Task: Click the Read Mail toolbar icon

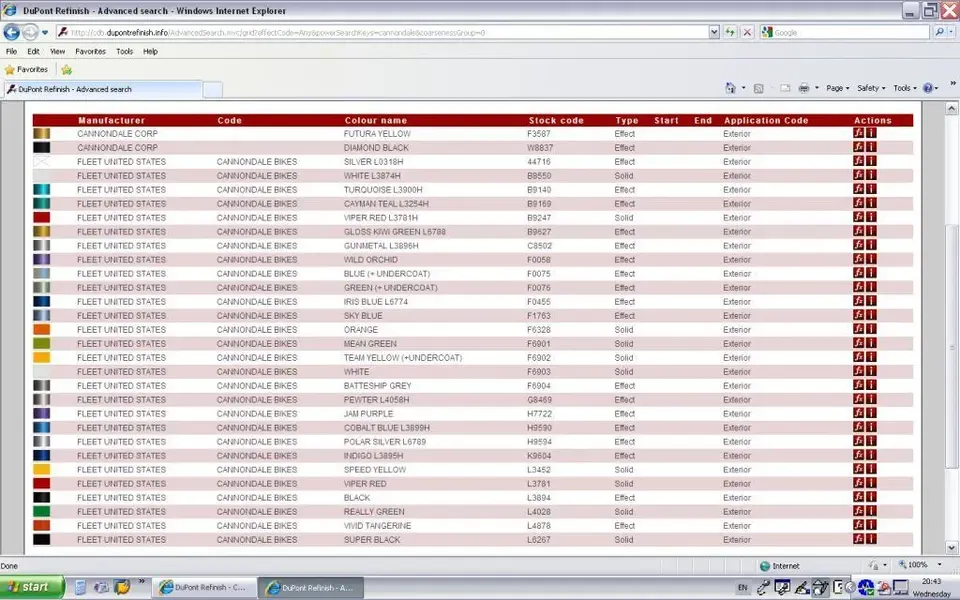Action: coord(785,88)
